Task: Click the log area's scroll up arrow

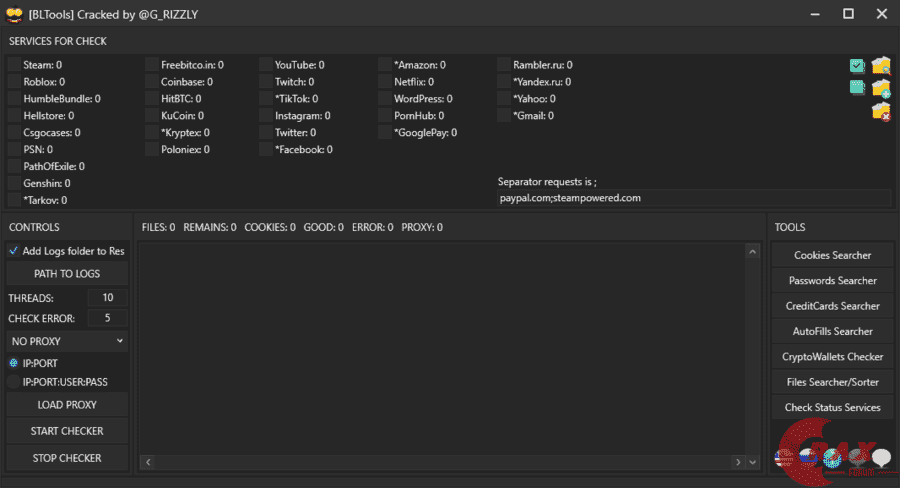Action: (752, 251)
